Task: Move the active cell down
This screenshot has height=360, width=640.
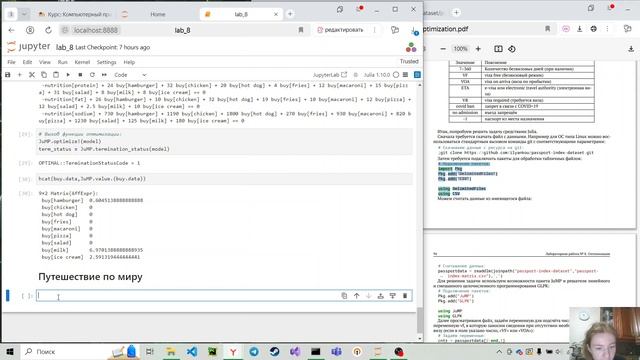Action: [x=369, y=296]
